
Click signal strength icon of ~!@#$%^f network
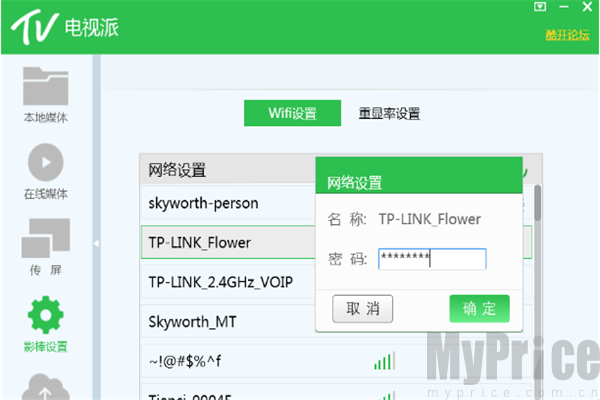point(385,361)
